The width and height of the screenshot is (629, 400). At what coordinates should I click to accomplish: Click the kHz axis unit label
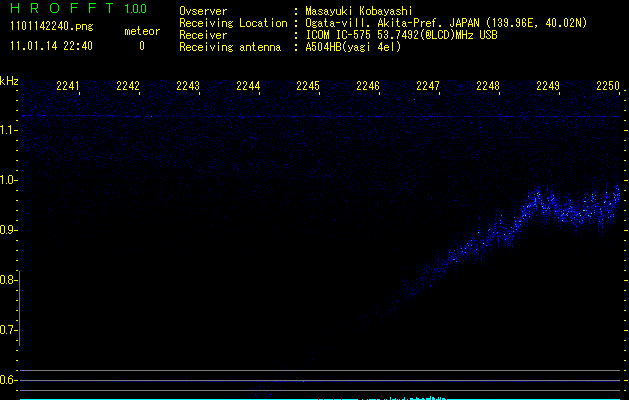pos(9,81)
